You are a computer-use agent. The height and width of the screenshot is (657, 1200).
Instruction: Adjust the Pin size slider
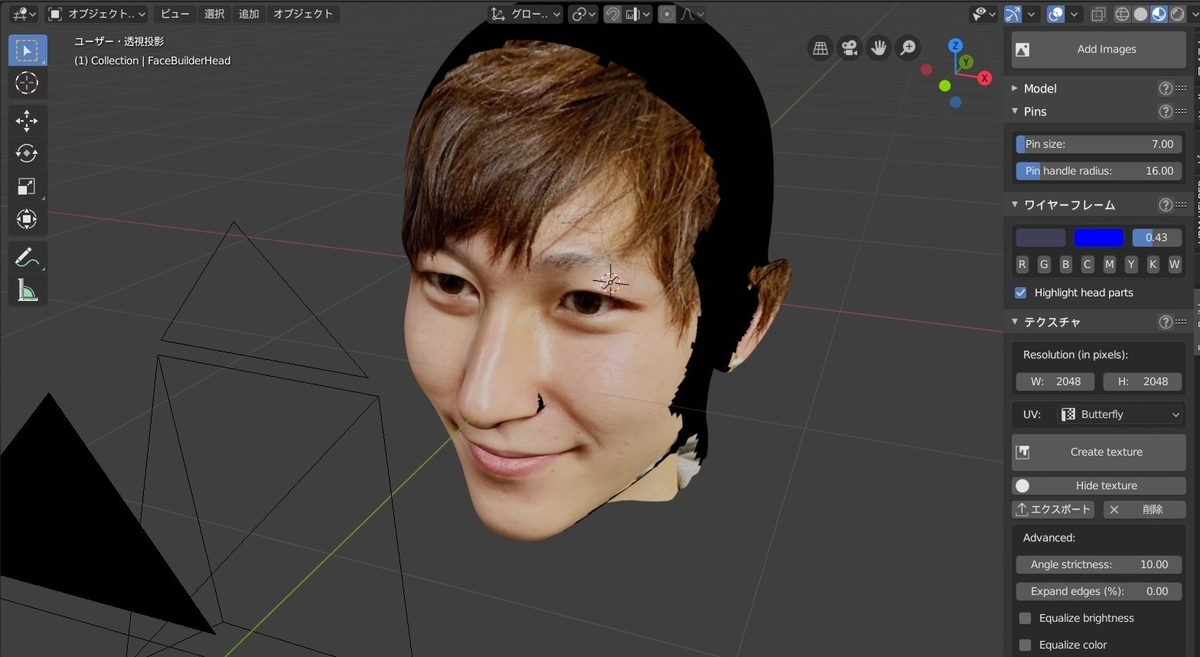(1098, 143)
